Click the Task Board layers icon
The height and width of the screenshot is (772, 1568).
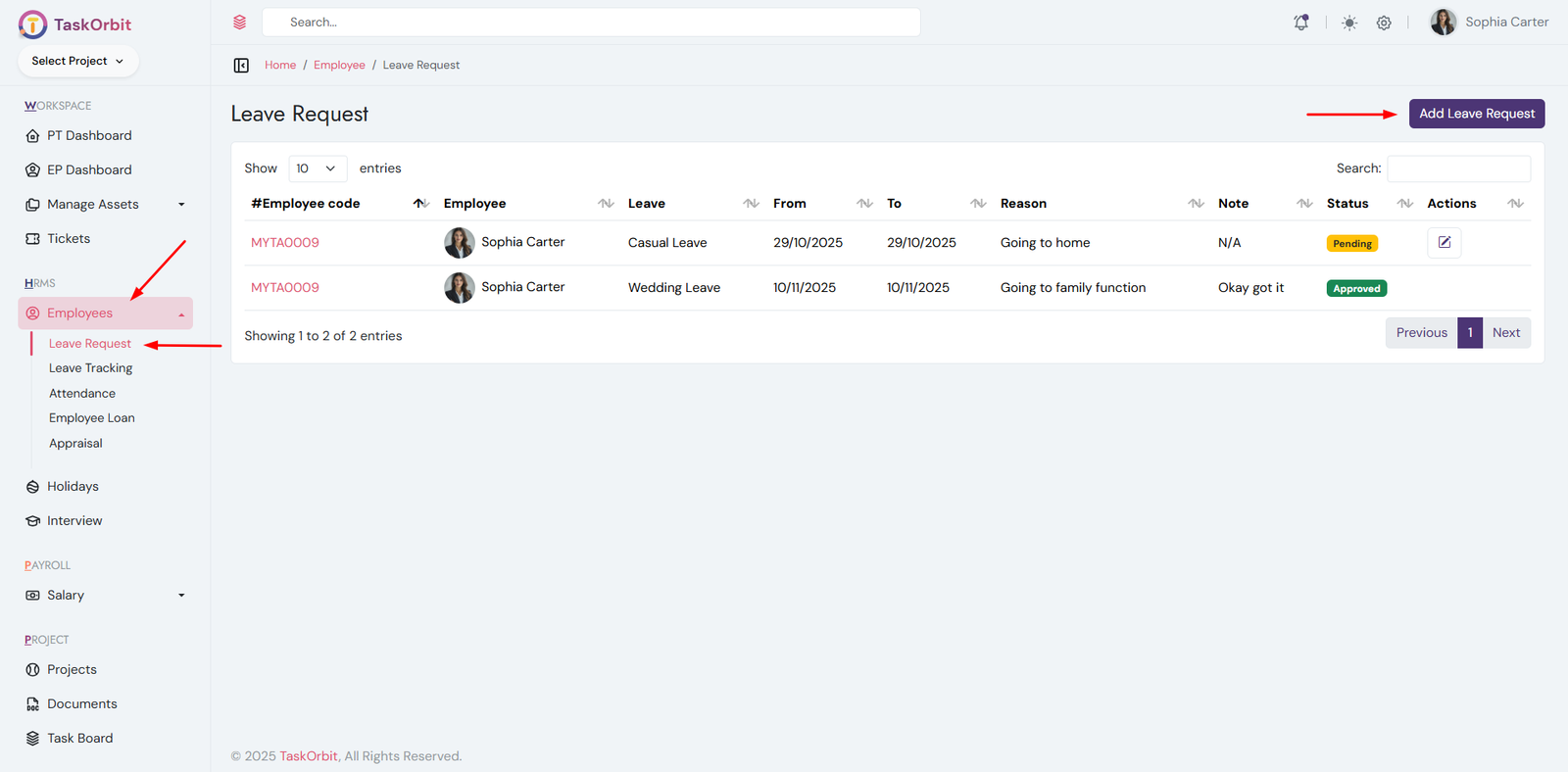32,739
